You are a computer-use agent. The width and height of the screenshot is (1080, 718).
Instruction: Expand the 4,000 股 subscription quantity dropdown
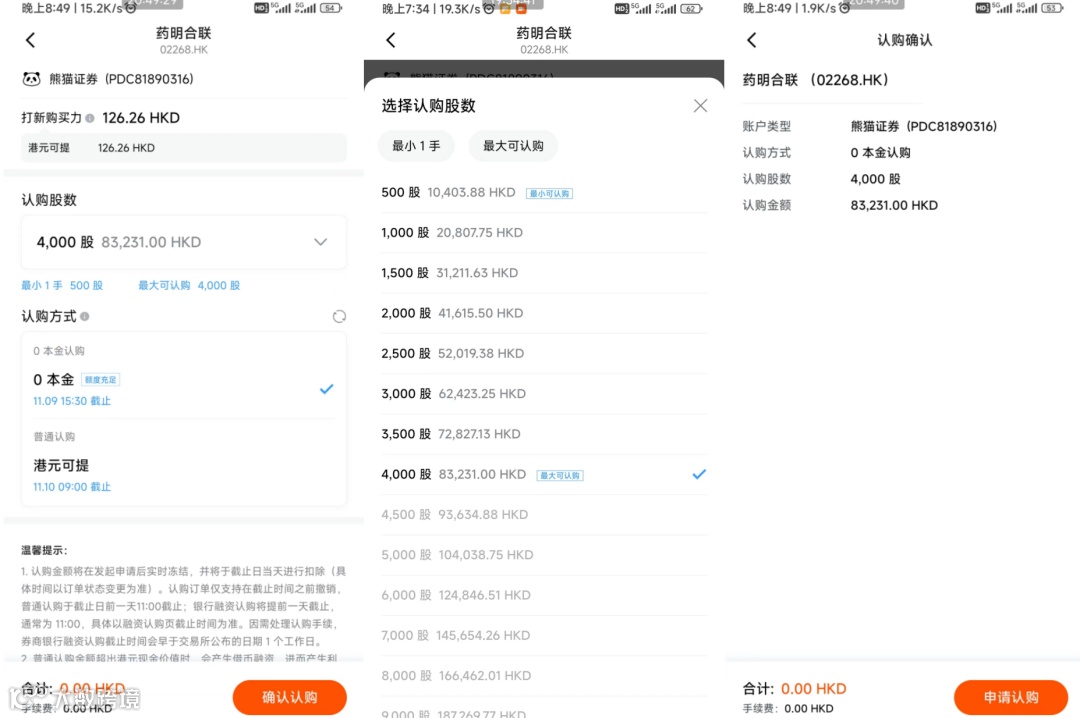[x=184, y=242]
